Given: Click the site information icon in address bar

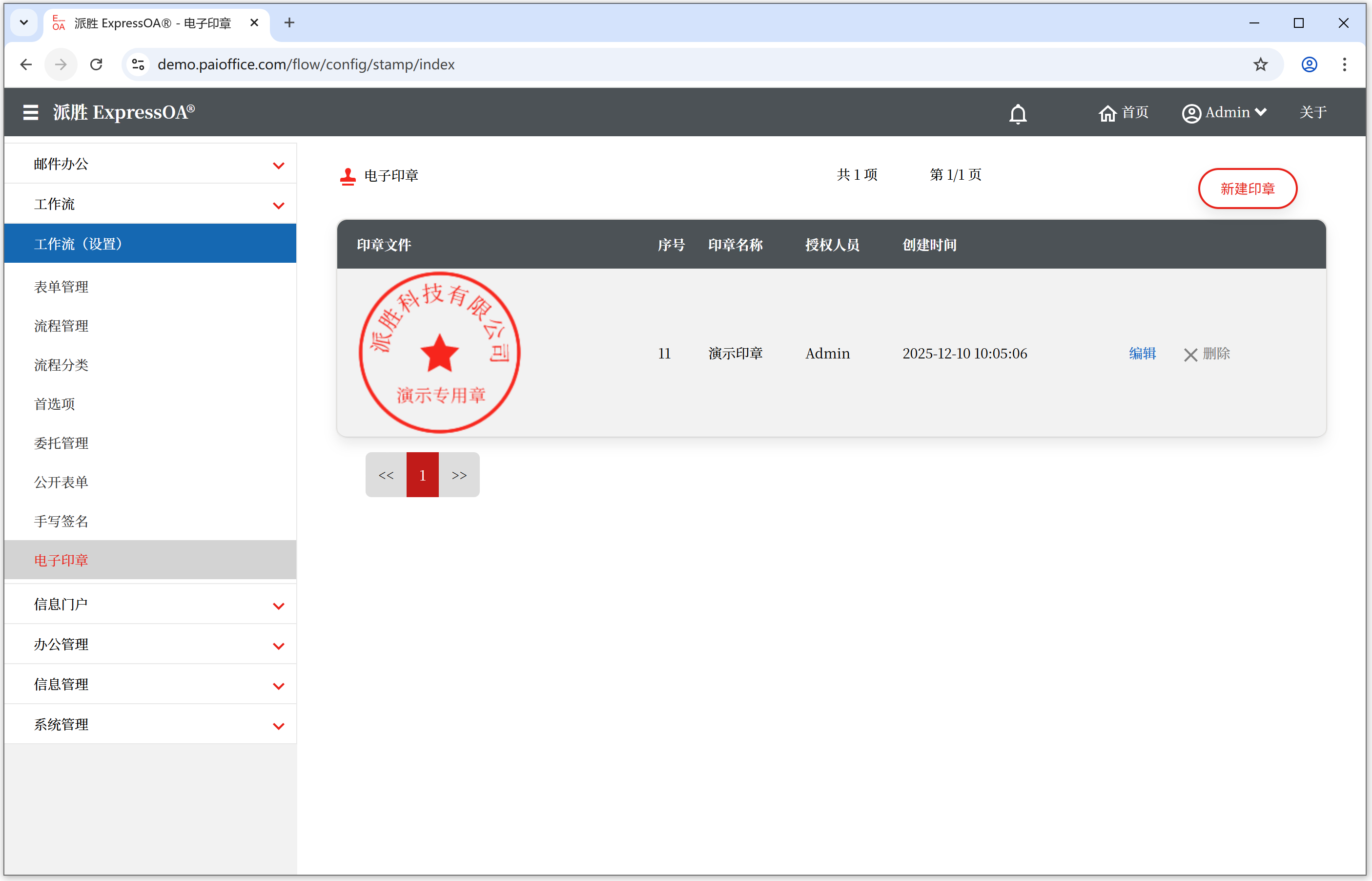Looking at the screenshot, I should (x=138, y=64).
